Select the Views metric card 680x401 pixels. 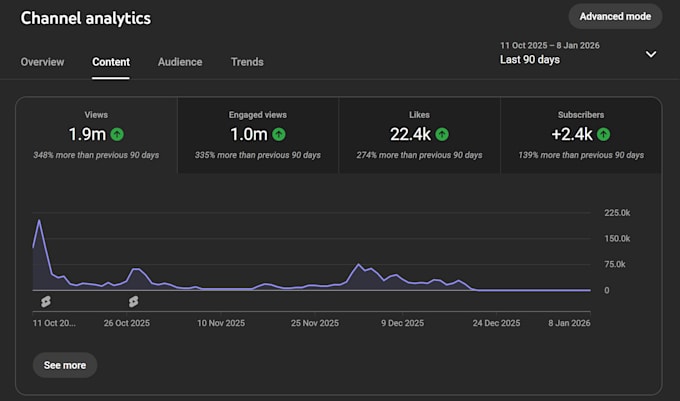point(96,135)
